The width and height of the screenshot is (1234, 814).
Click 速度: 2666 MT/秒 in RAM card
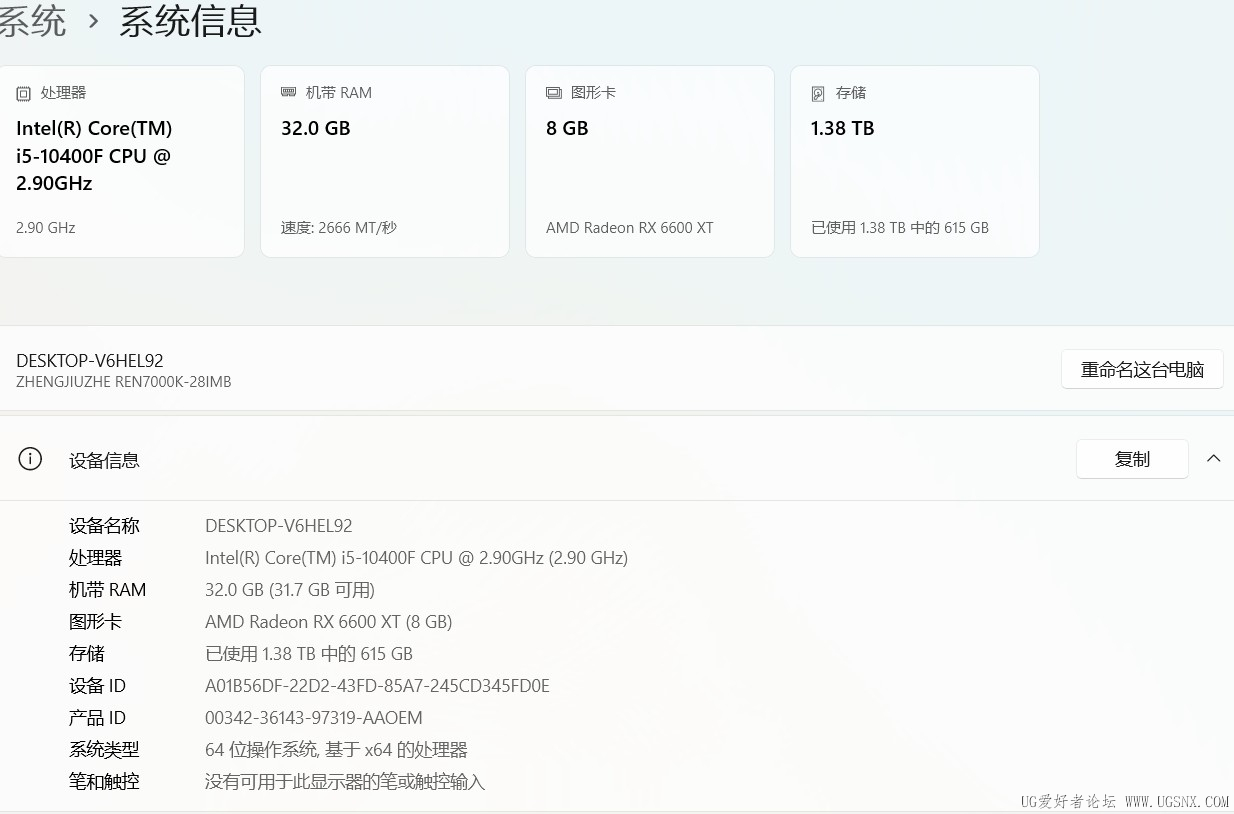pos(339,228)
